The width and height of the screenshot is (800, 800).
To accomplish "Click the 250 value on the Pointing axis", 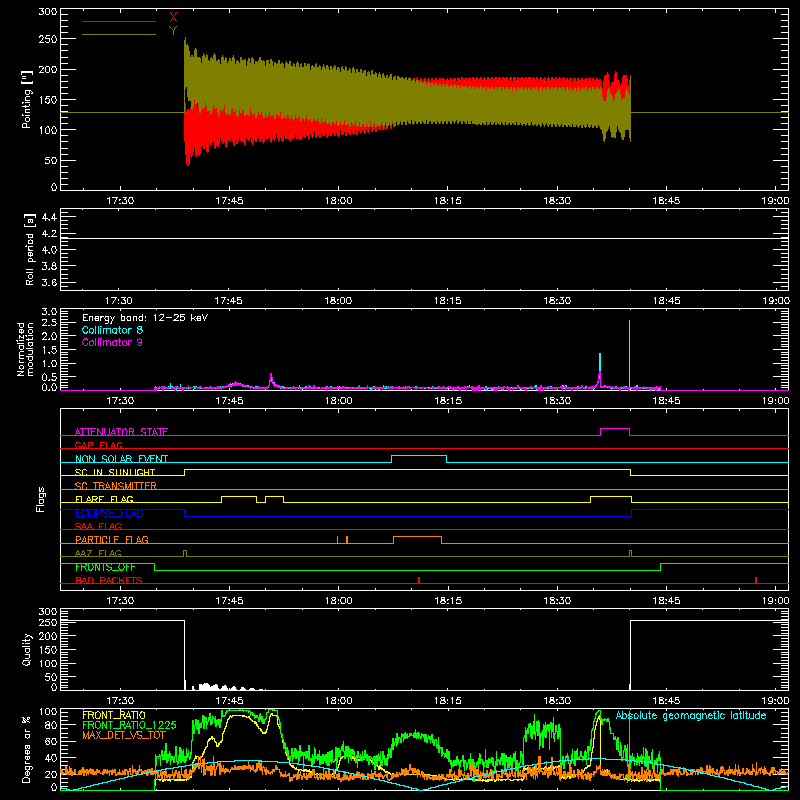I will click(48, 39).
